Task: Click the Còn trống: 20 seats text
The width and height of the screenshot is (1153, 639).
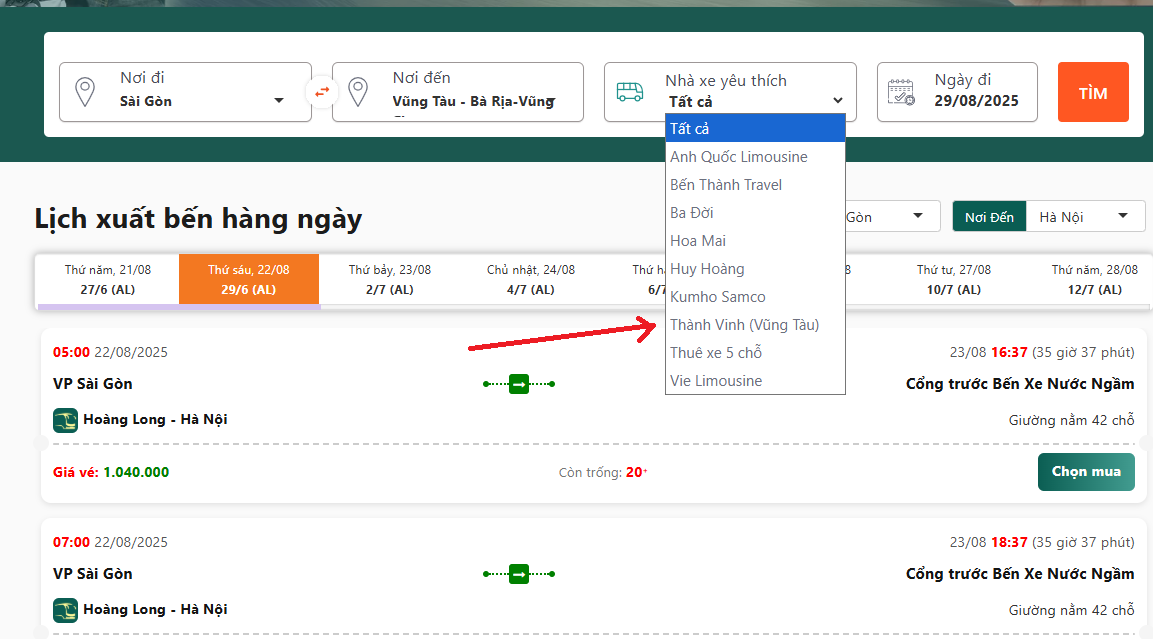Action: [x=603, y=472]
